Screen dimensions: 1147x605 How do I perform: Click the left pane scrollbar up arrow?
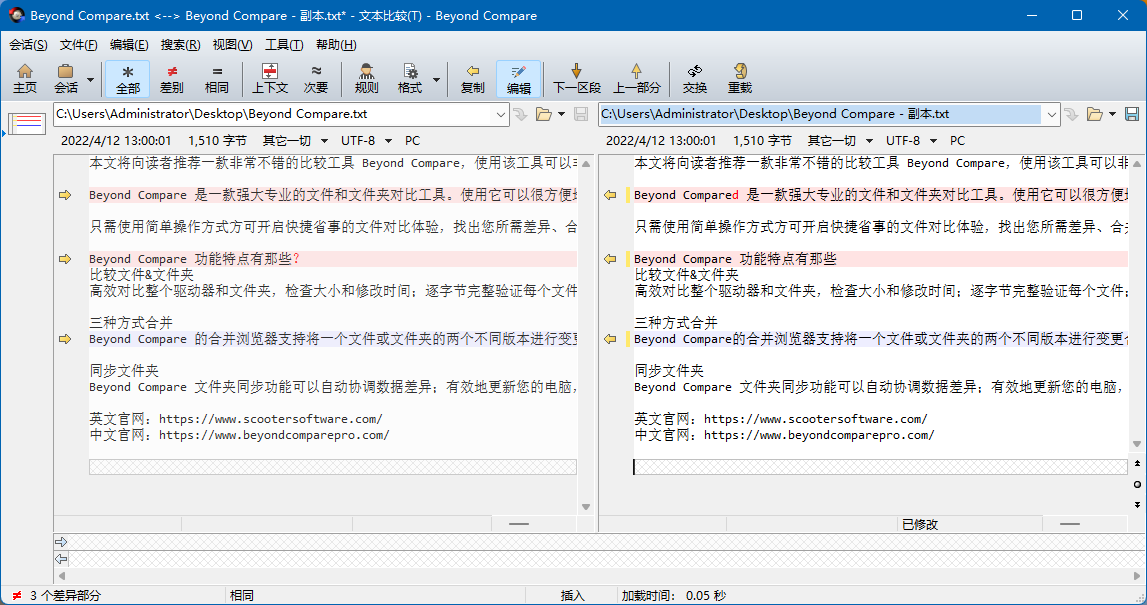tap(586, 164)
